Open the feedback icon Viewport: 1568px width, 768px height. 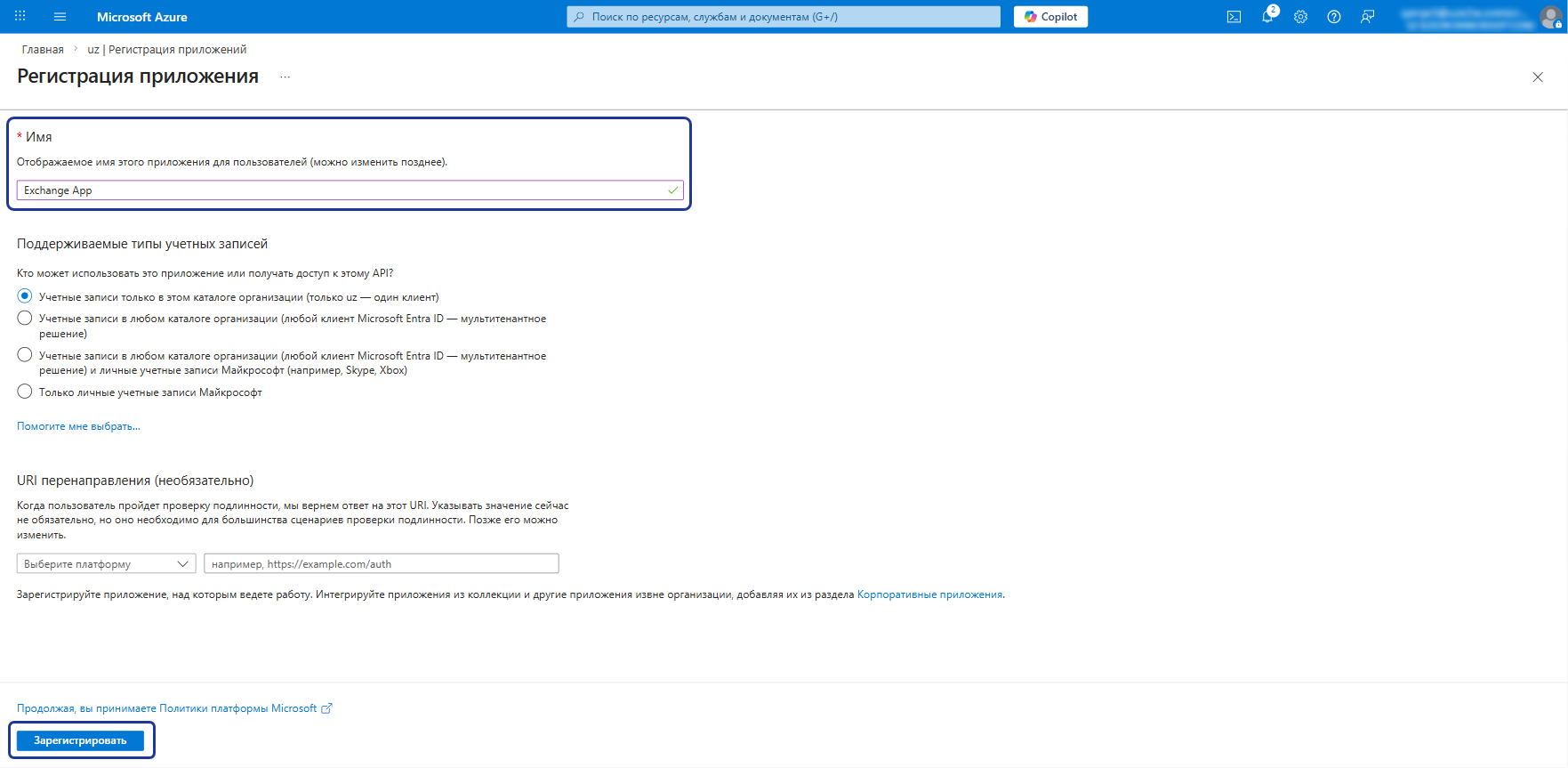[x=1367, y=16]
